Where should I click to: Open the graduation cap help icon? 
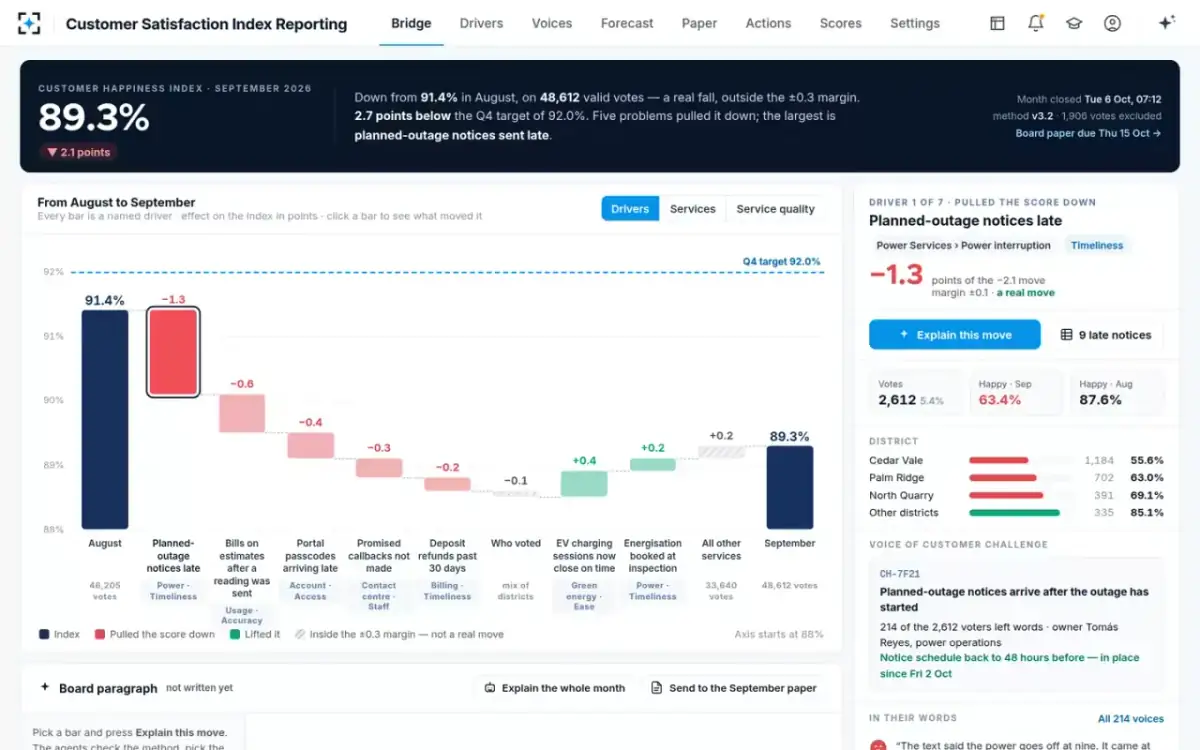point(1074,23)
